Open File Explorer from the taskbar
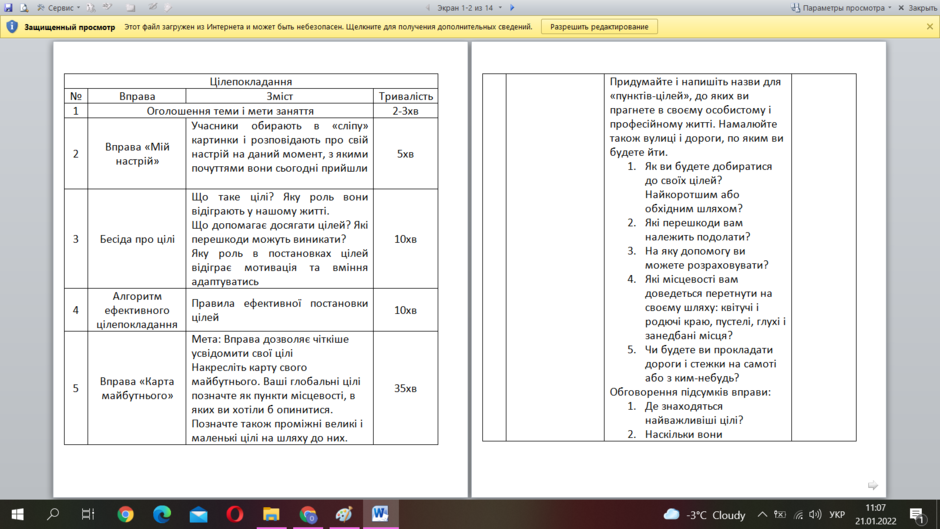 (271, 515)
